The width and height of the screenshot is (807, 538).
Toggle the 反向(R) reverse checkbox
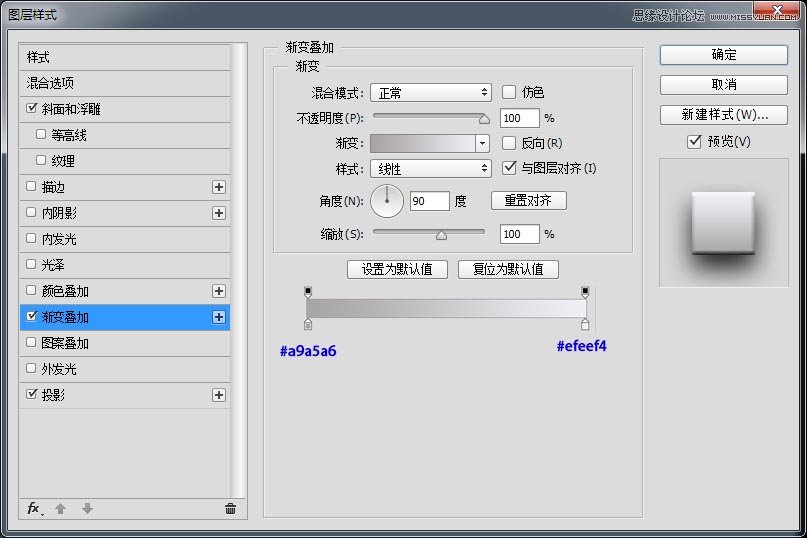coord(509,143)
